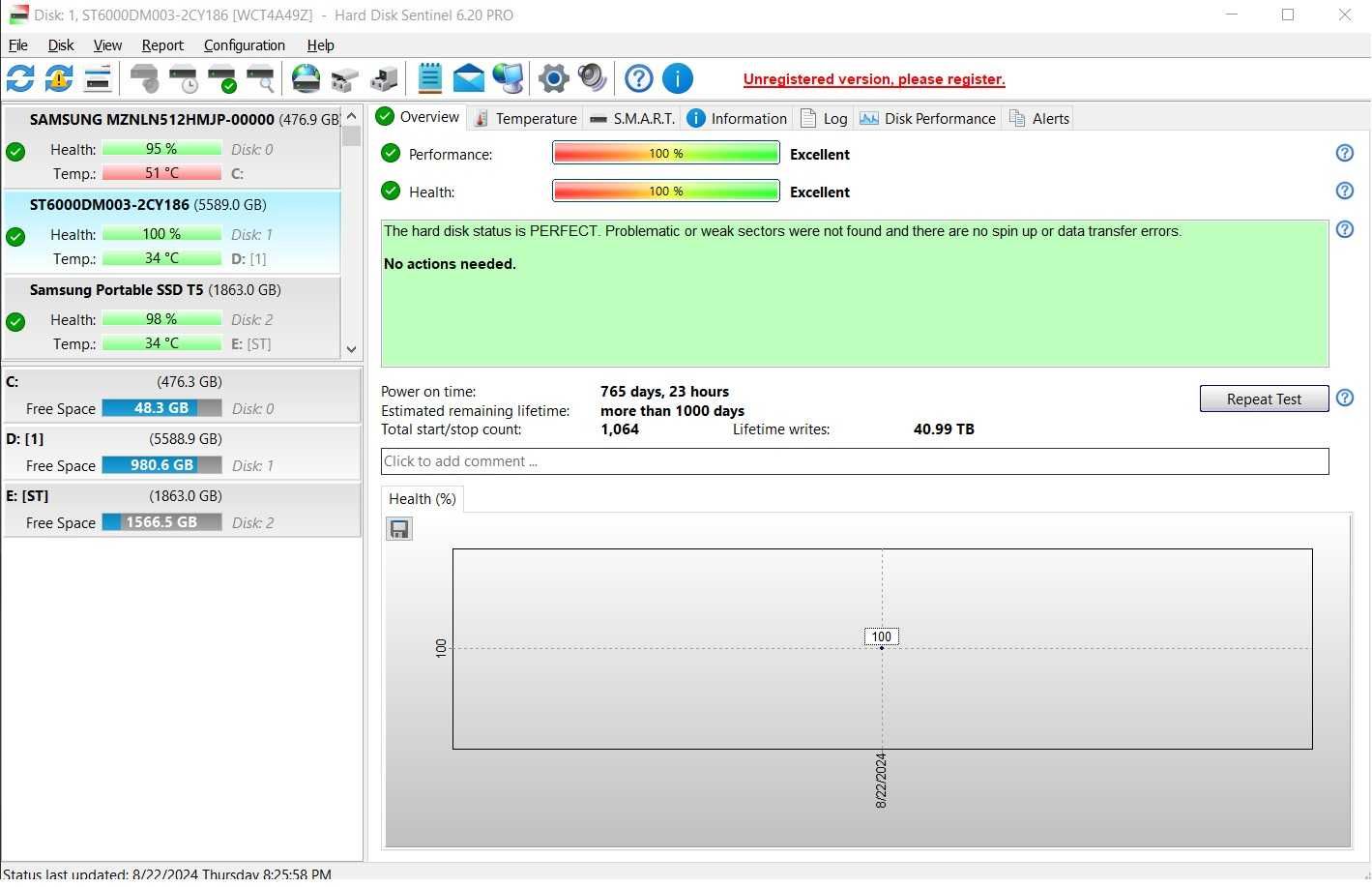1372x887 pixels.
Task: Save the Health graph with floppy icon
Action: [399, 529]
